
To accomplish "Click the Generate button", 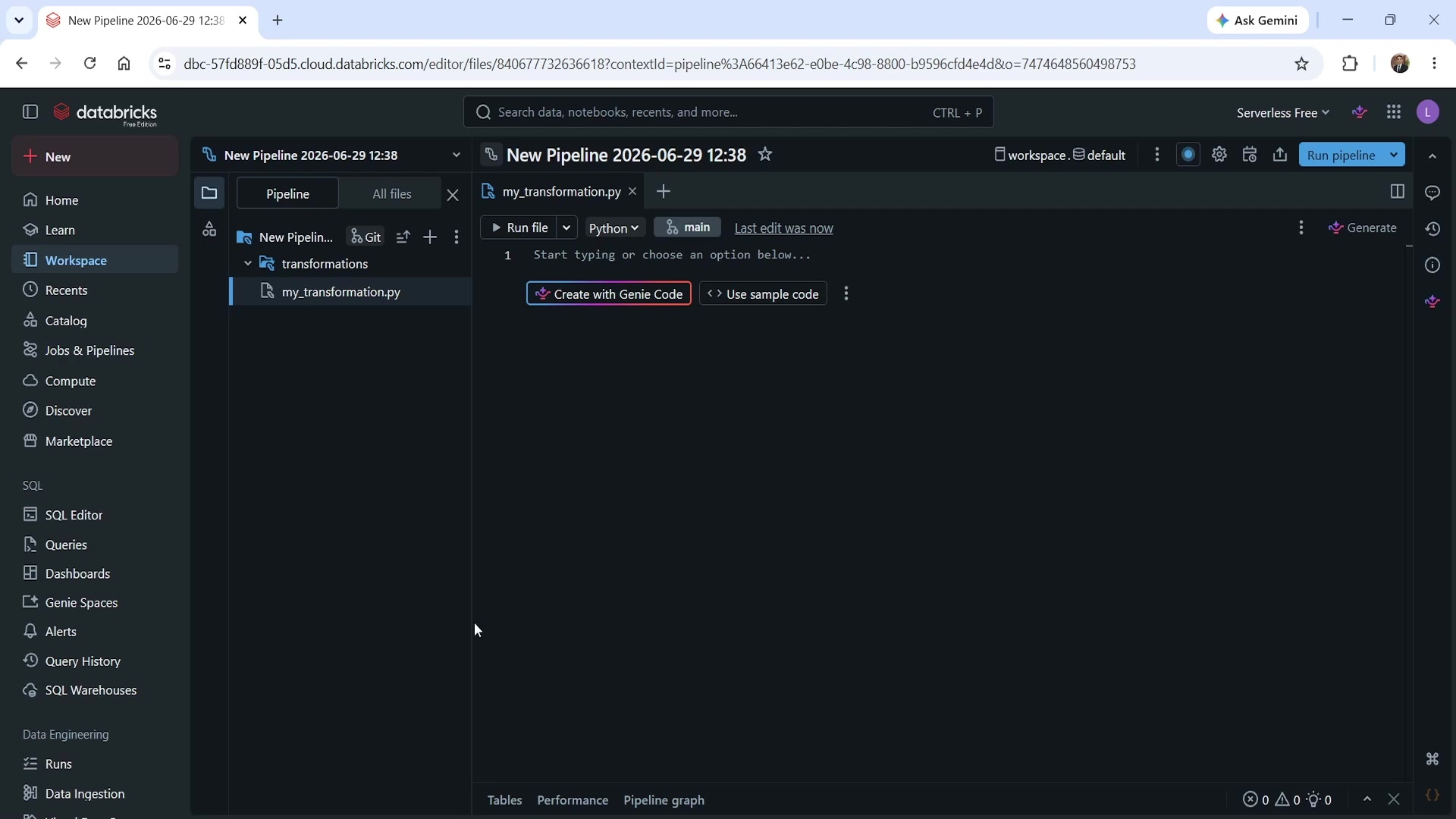I will click(x=1363, y=227).
